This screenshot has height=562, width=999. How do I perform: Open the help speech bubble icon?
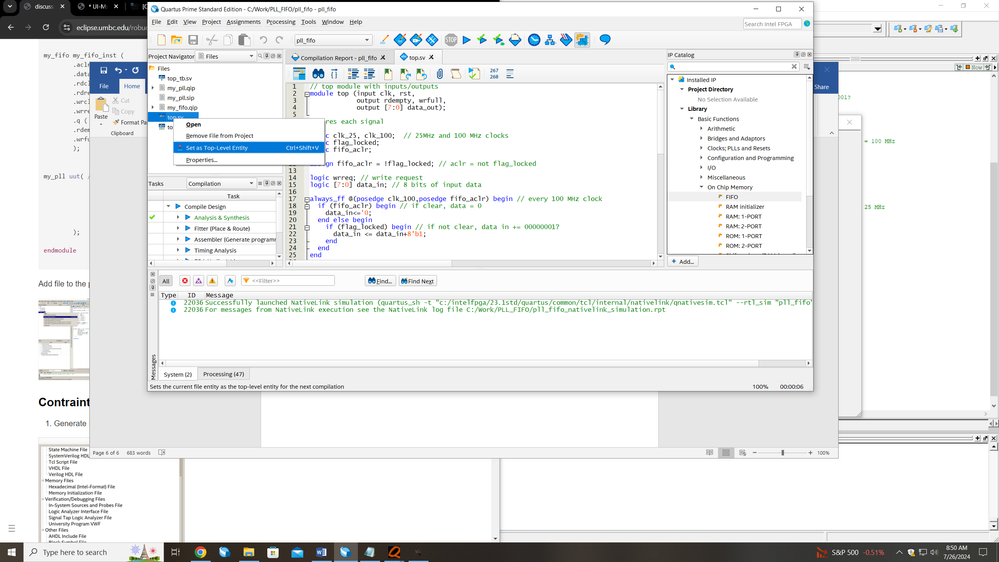pos(604,40)
